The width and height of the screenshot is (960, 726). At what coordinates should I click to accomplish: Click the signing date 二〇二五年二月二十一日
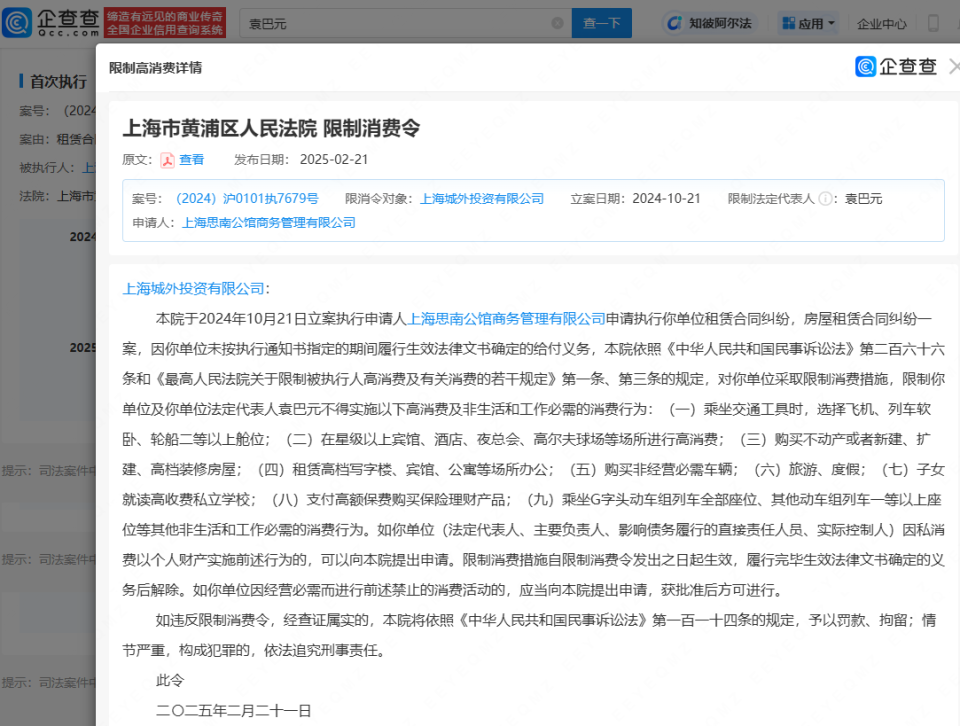point(233,711)
